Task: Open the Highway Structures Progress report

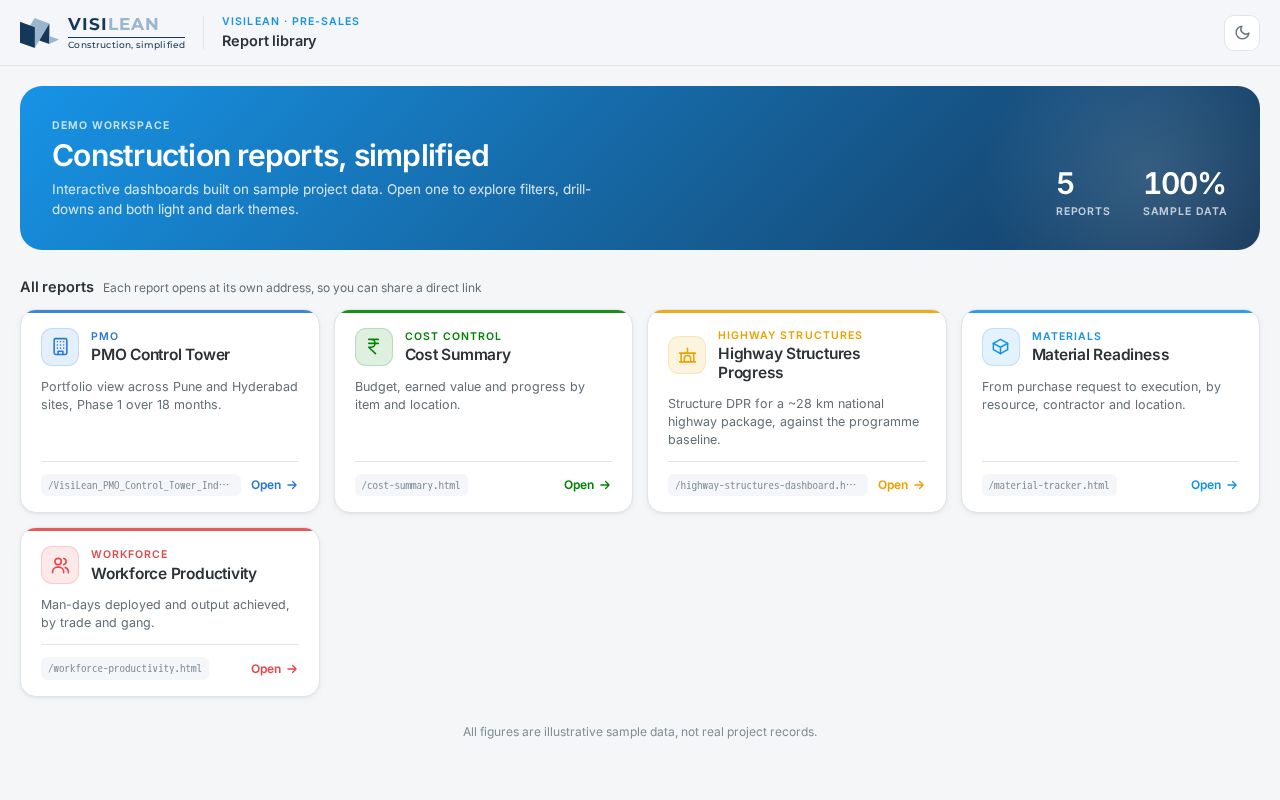Action: coord(901,485)
